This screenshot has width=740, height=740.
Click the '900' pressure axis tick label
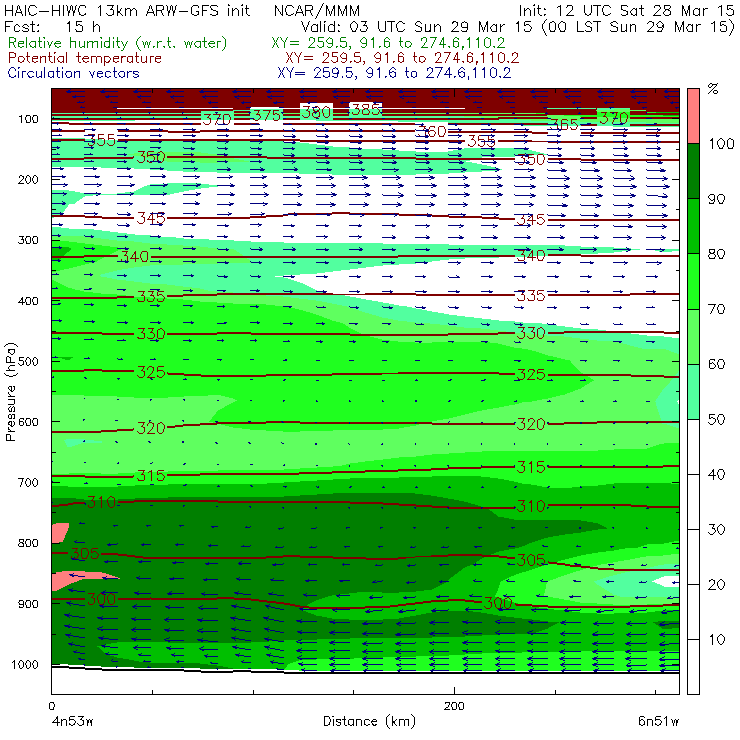coord(28,604)
